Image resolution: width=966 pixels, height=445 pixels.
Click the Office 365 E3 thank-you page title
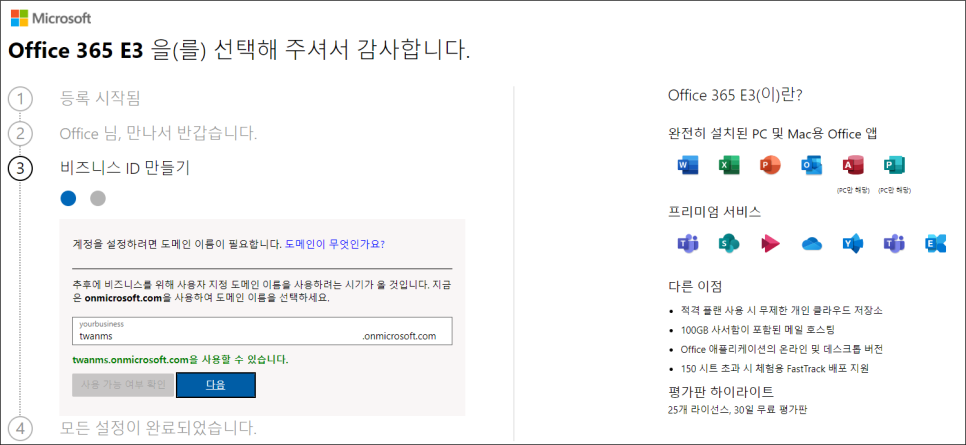click(239, 51)
